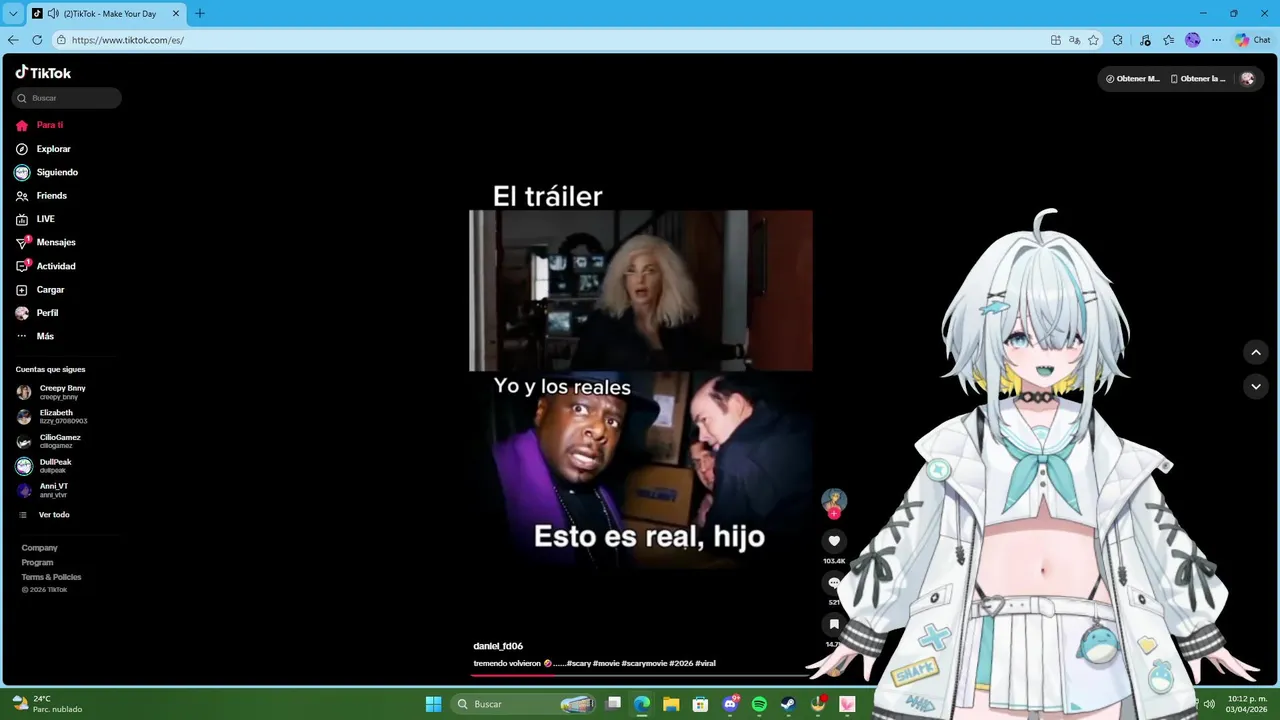Expand the Más menu
This screenshot has height=720, width=1280.
tap(35, 336)
